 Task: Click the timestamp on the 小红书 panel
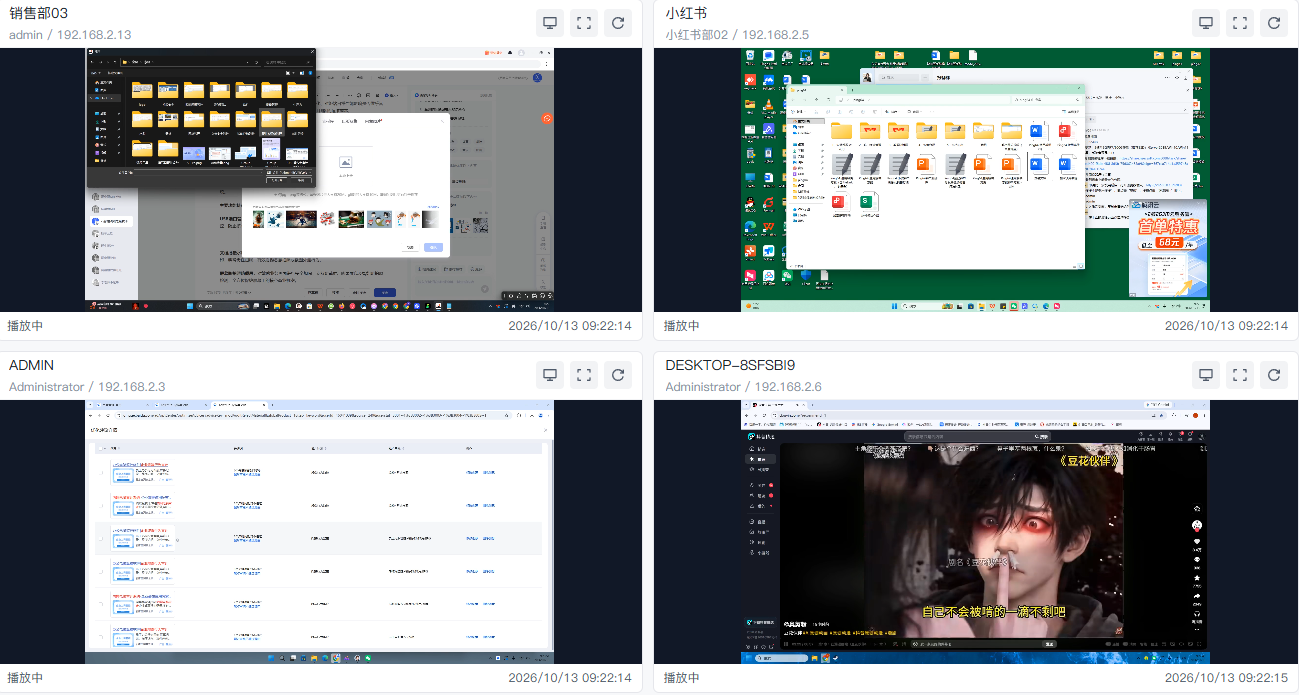coord(1226,326)
